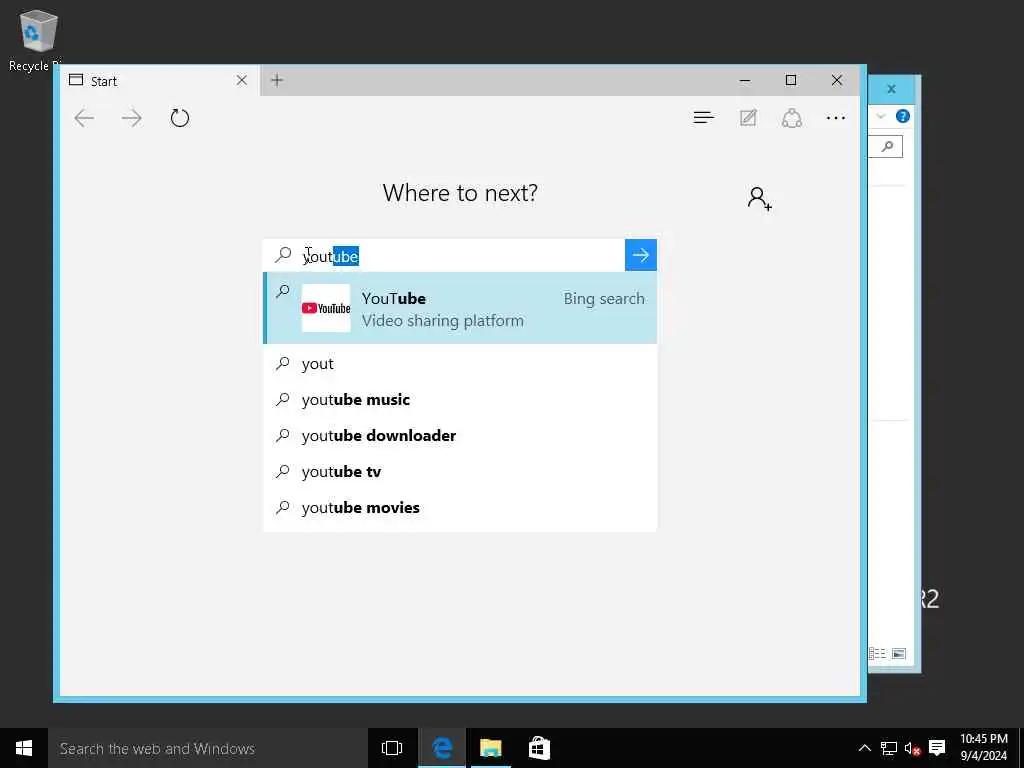Switch to details view in the background window
This screenshot has width=1024, height=768.
(877, 654)
